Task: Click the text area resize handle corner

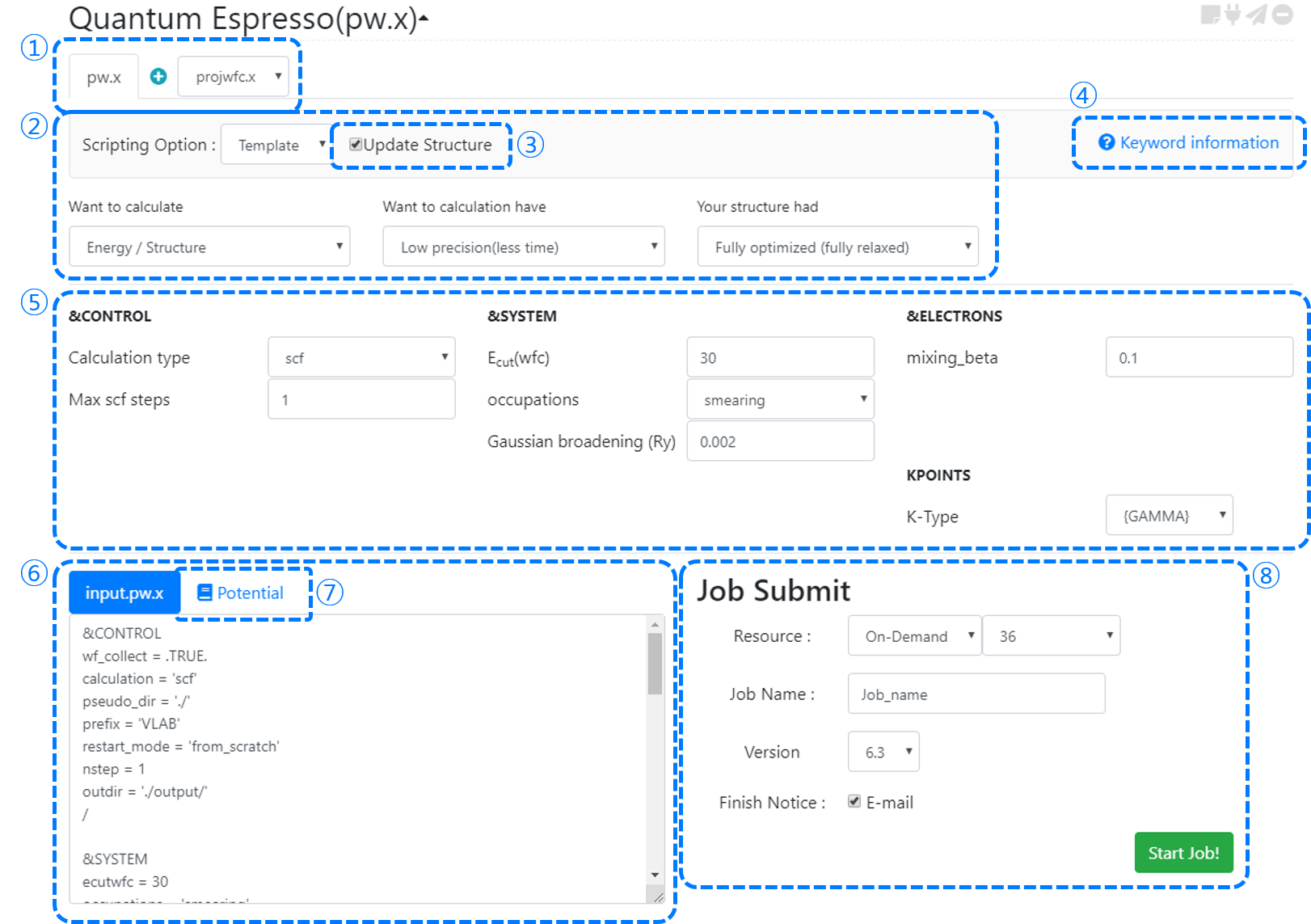Action: 658,897
